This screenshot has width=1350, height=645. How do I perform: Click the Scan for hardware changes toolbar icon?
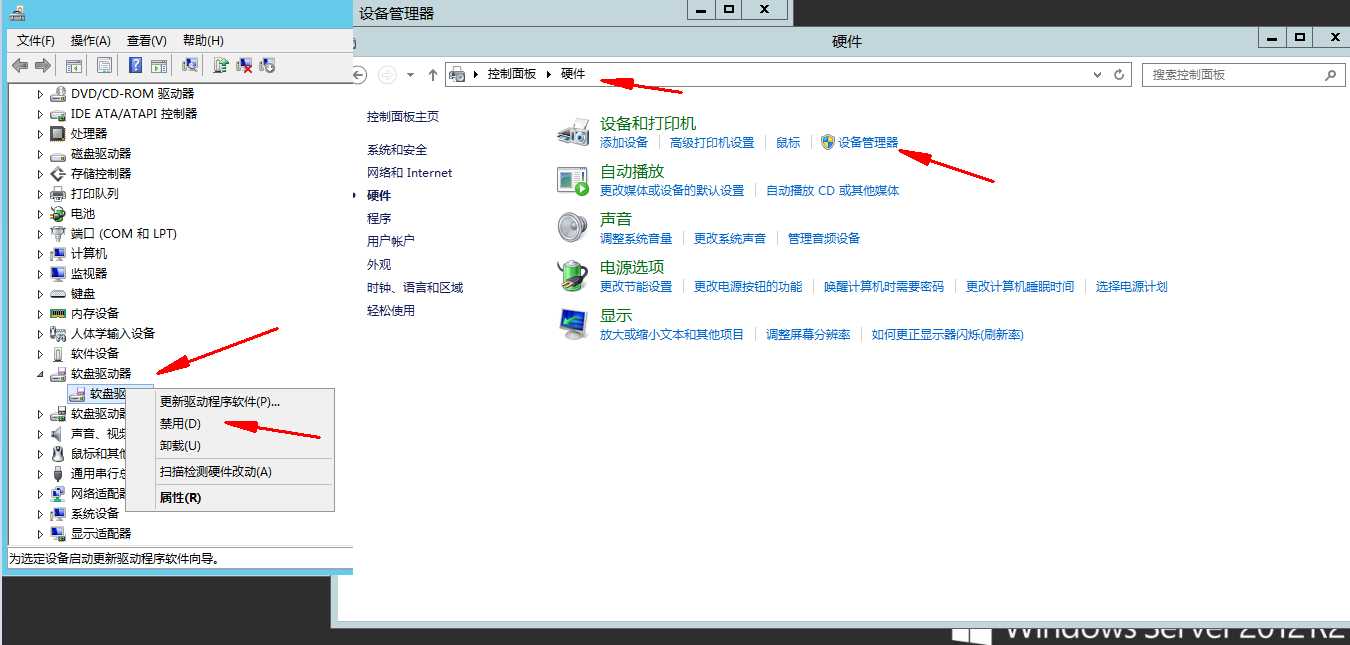click(190, 65)
